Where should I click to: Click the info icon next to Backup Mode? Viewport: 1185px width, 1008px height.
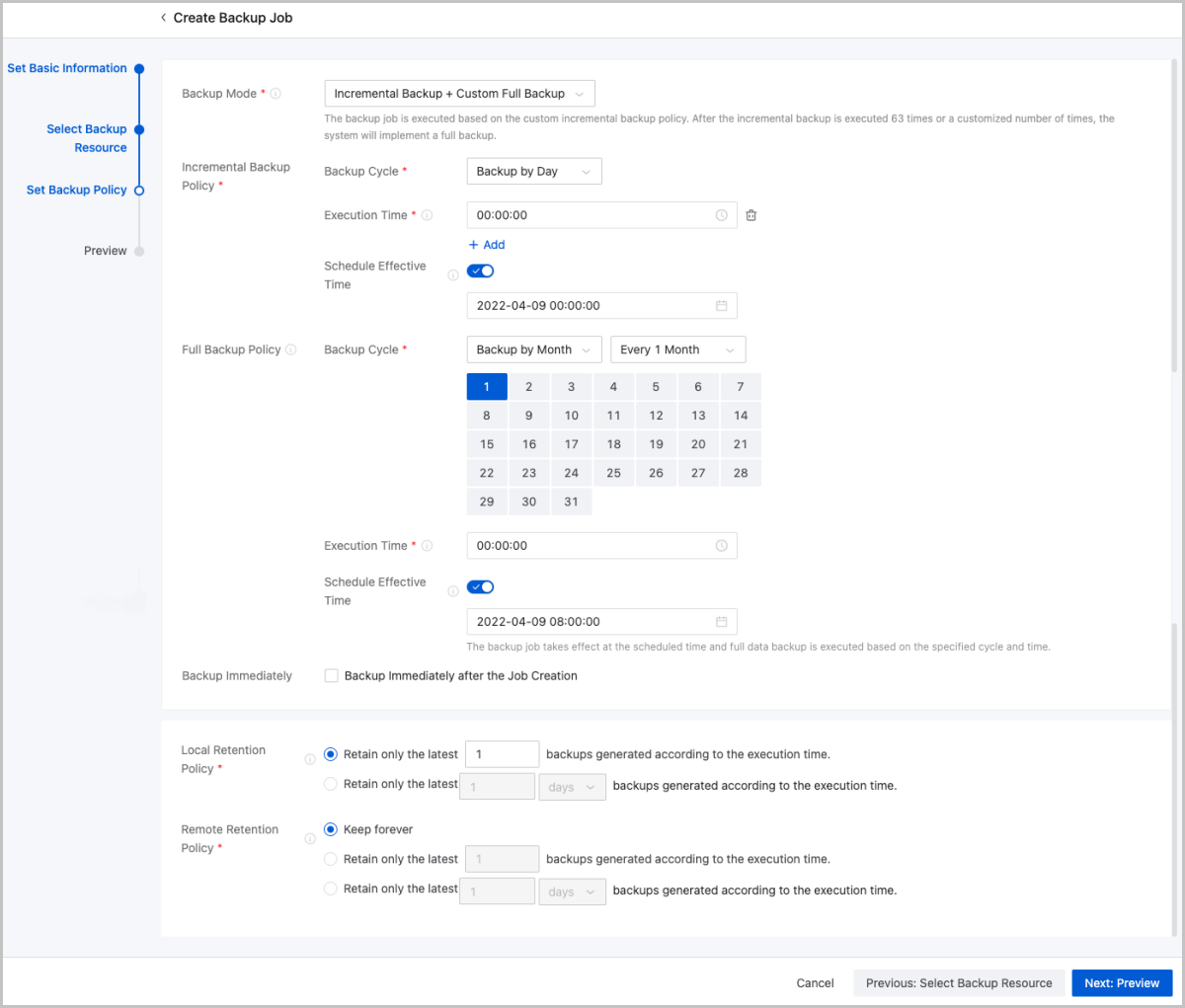tap(276, 94)
